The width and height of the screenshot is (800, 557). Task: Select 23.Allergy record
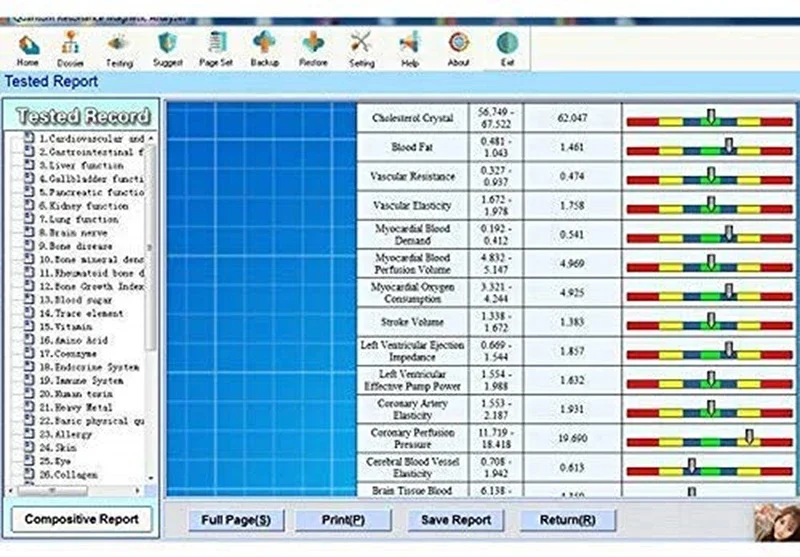[66, 434]
